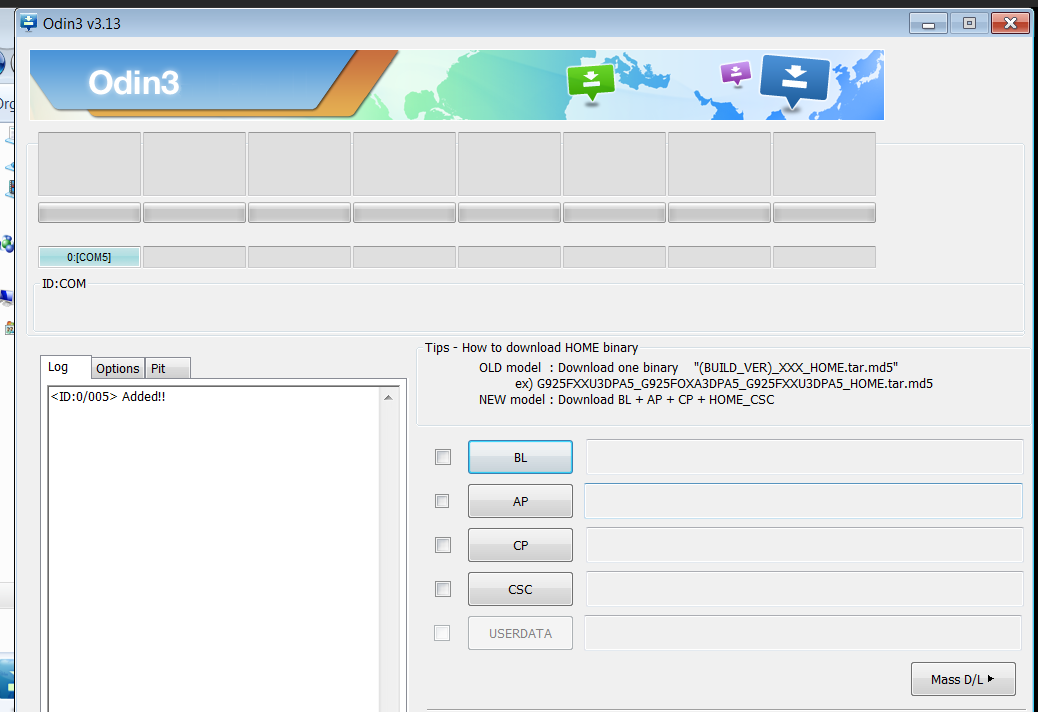
Task: Click the Odin3 banner image
Action: tap(457, 85)
